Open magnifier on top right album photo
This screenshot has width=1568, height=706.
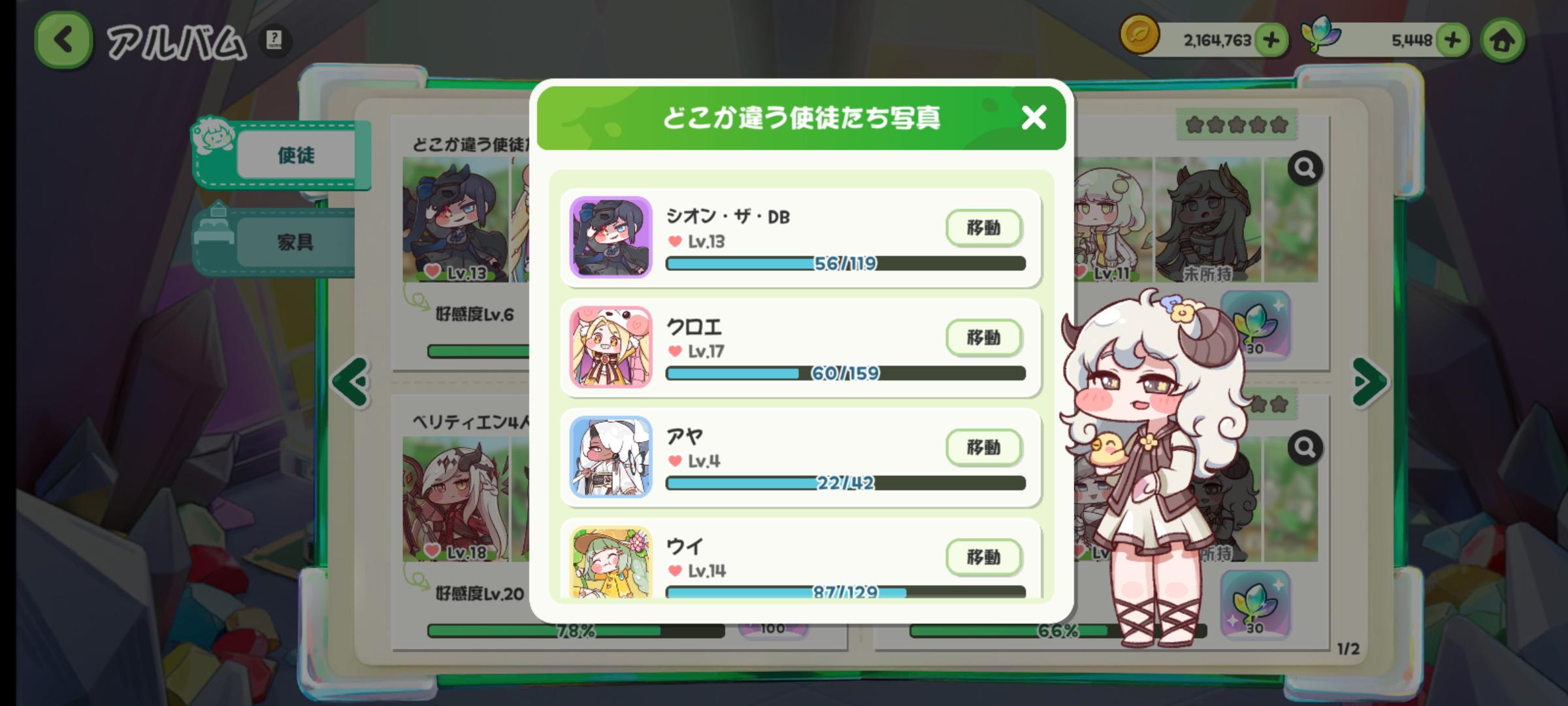pyautogui.click(x=1305, y=169)
